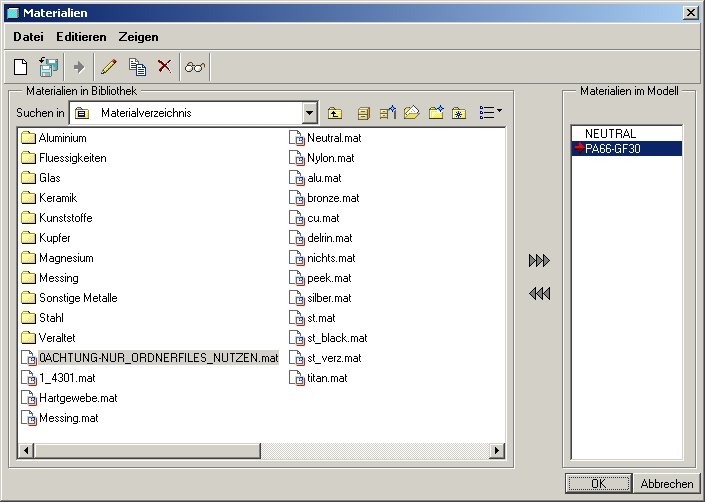Screen dimensions: 705x502
Task: Click the red X Delete icon
Action: tap(165, 67)
